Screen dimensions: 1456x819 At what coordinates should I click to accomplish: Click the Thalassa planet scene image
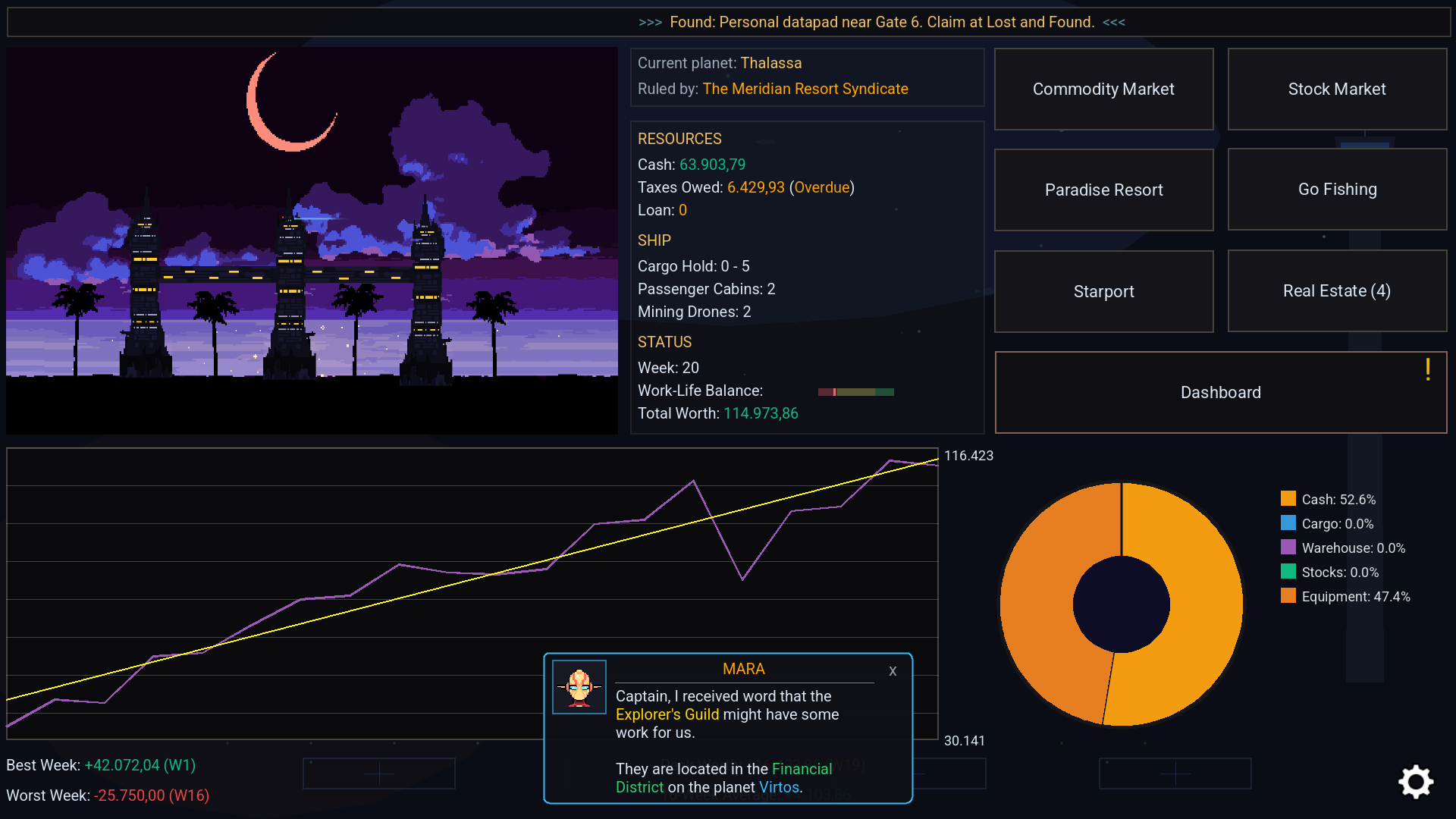point(312,240)
